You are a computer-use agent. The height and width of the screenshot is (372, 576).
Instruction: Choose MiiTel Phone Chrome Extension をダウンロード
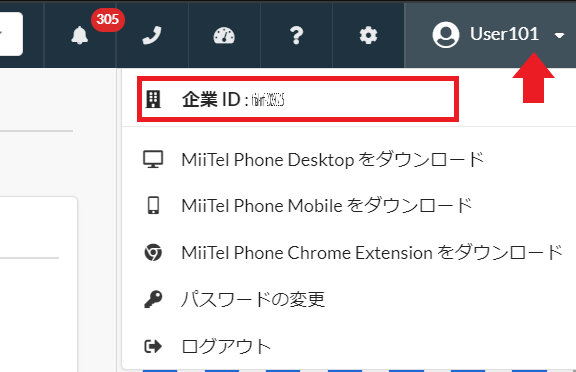[372, 253]
